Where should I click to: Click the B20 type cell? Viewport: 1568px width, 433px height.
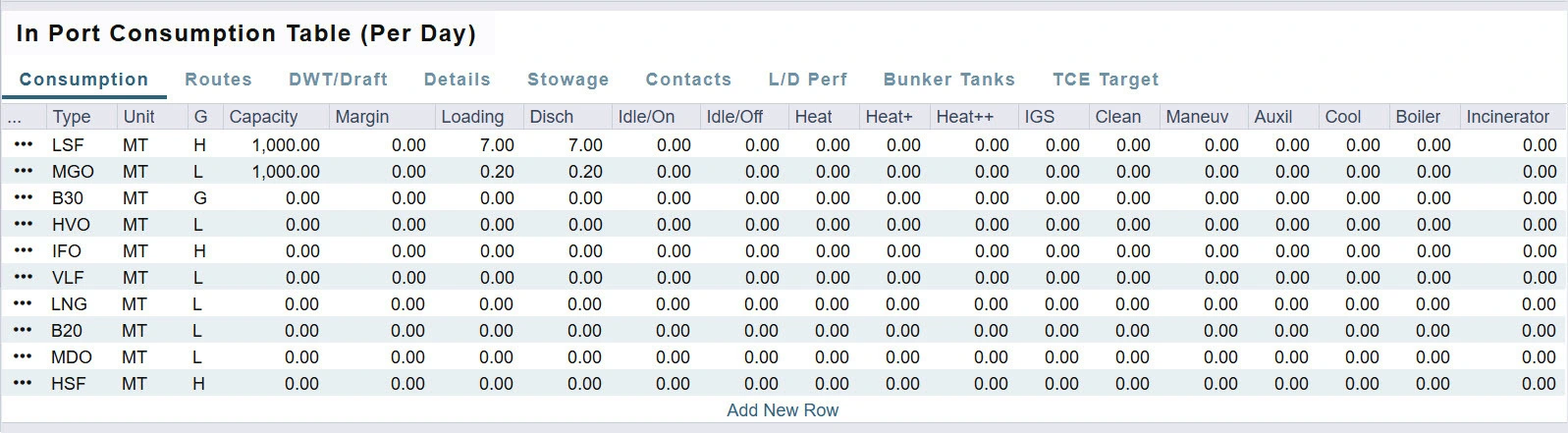pos(81,331)
